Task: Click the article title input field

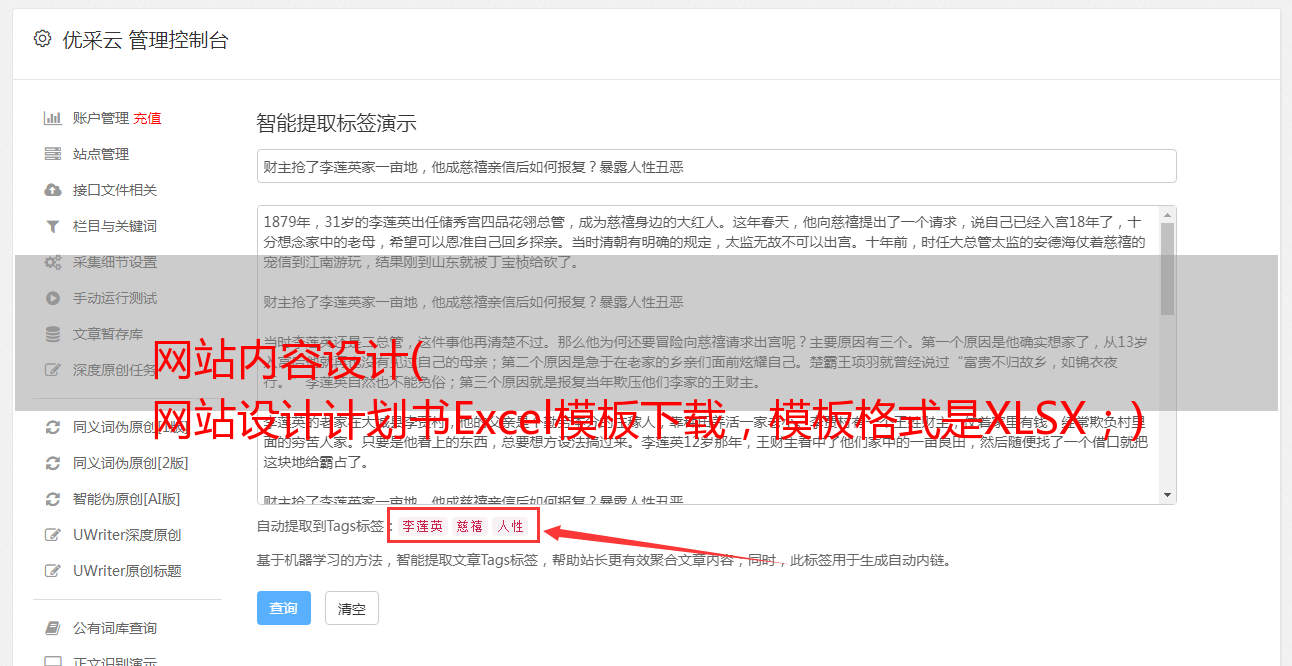Action: point(716,166)
